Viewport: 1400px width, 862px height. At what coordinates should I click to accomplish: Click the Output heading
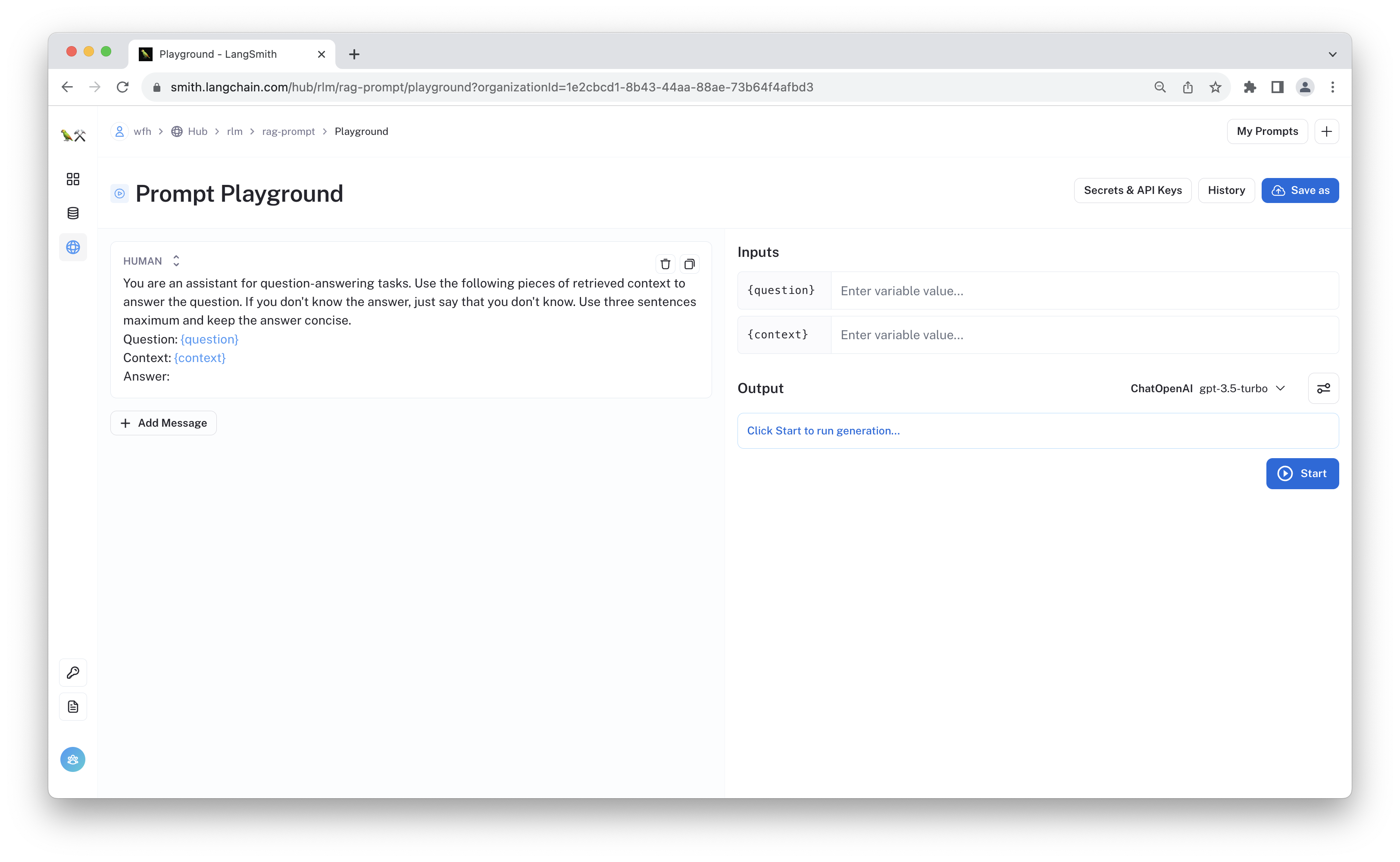pyautogui.click(x=760, y=388)
